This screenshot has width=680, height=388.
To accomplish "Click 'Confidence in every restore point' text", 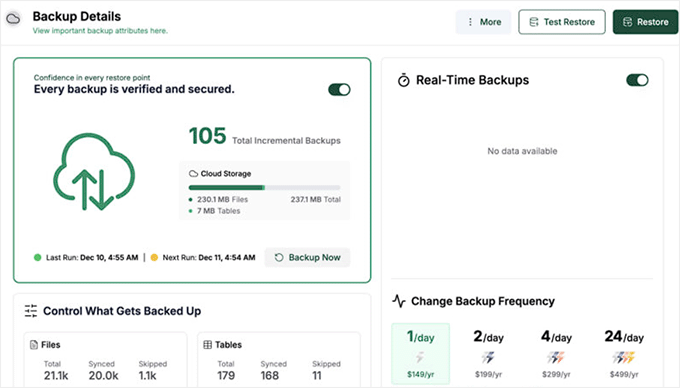I will (92, 78).
